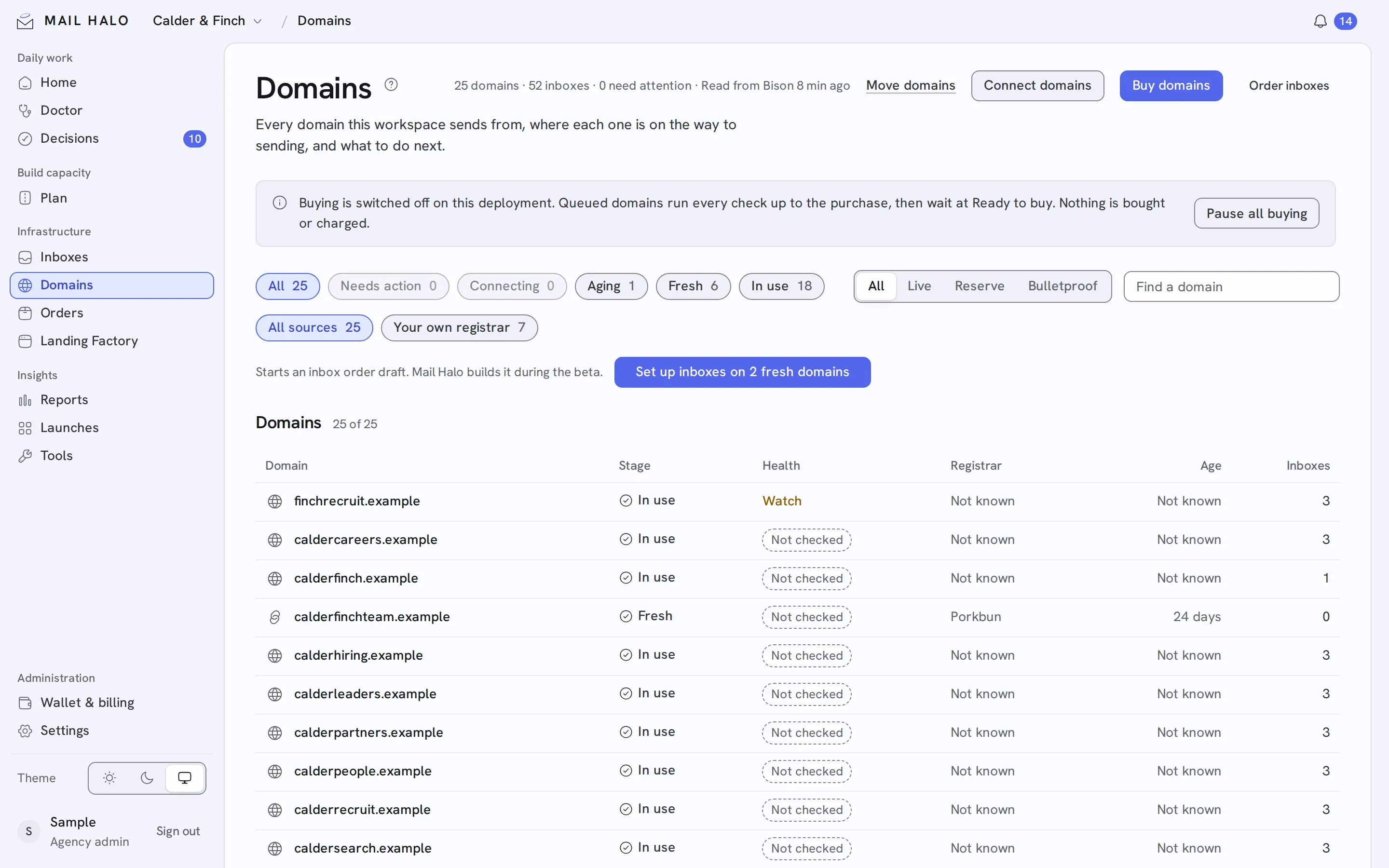Screen dimensions: 1389x868
Task: Select the Aging 1 stage filter
Action: (611, 286)
